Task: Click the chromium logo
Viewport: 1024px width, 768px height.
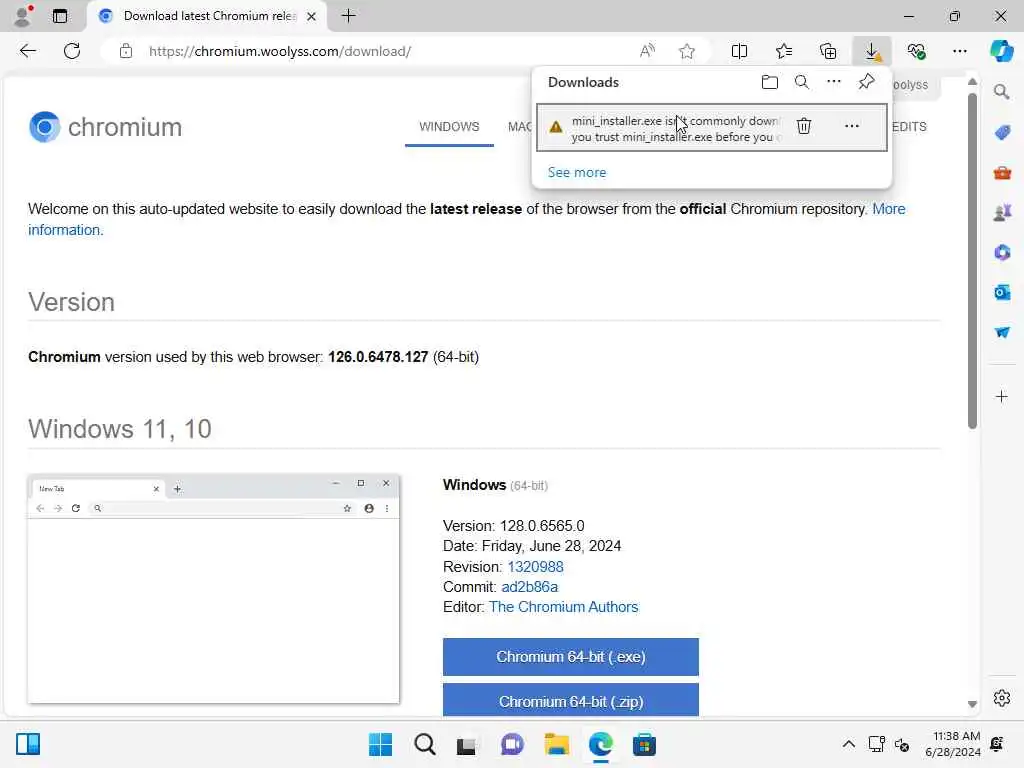Action: coord(105,127)
